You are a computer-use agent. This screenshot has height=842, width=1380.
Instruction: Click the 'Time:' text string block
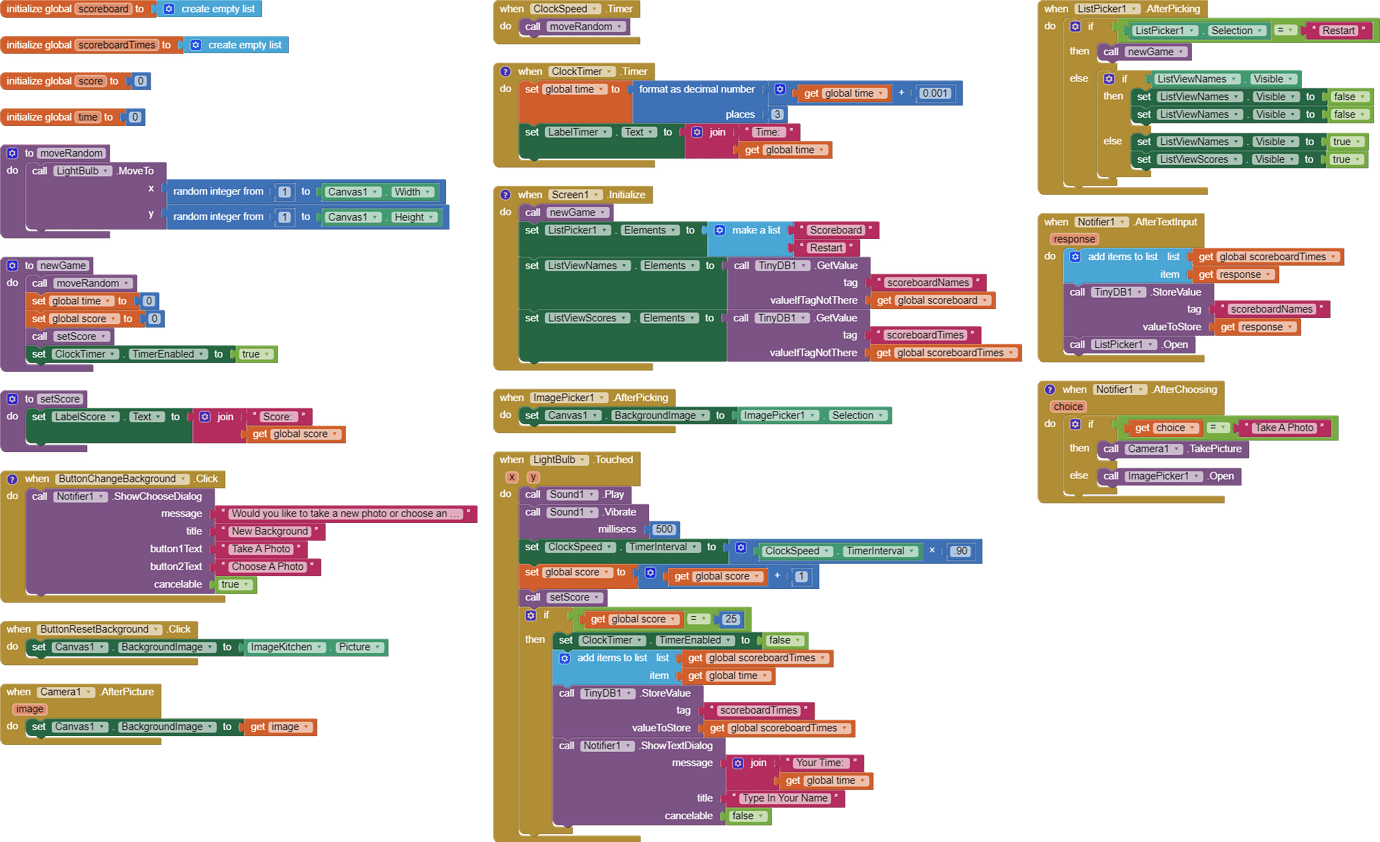tap(767, 132)
